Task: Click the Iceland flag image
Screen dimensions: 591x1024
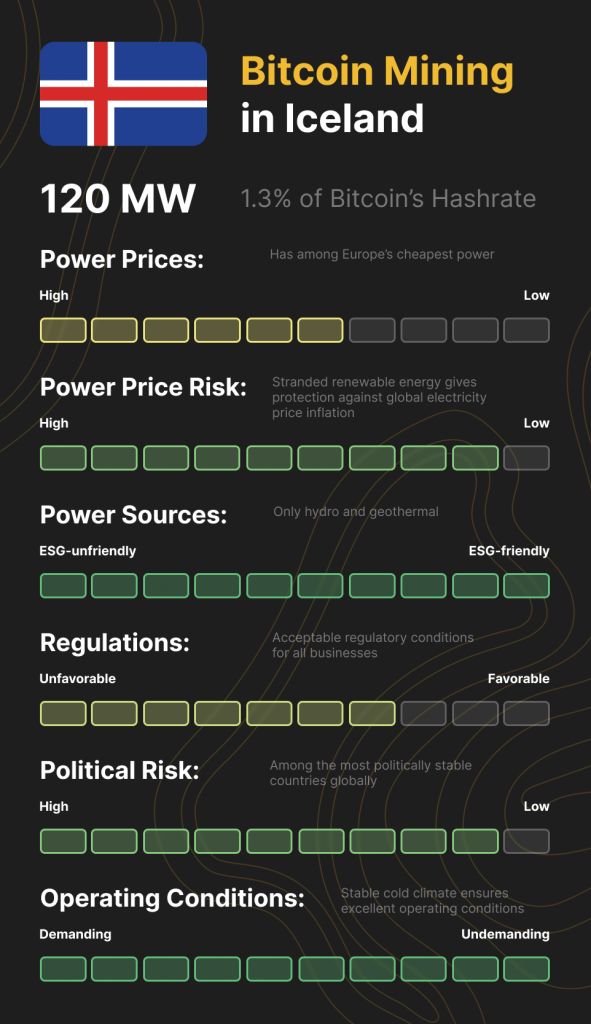Action: coord(123,93)
